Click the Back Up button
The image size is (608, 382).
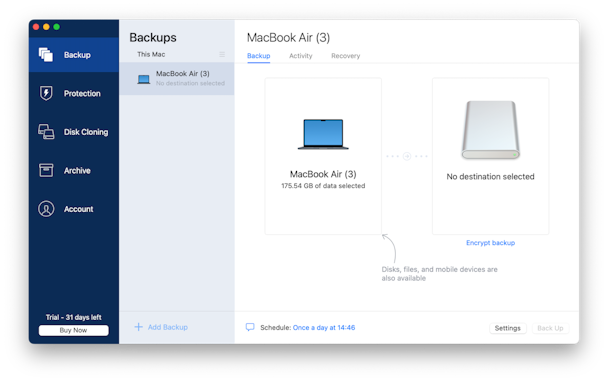[x=550, y=328]
